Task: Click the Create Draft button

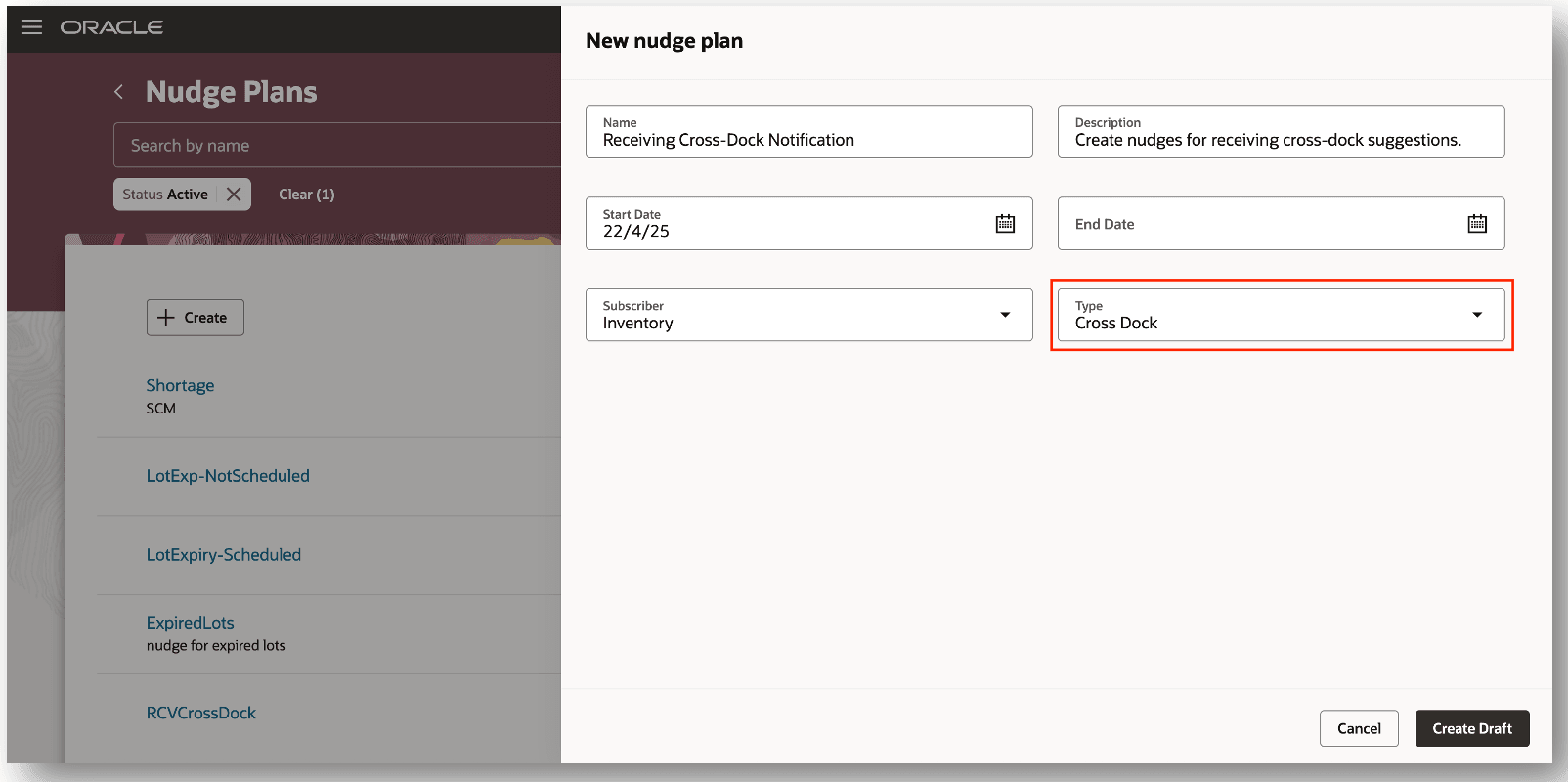Action: coord(1472,728)
